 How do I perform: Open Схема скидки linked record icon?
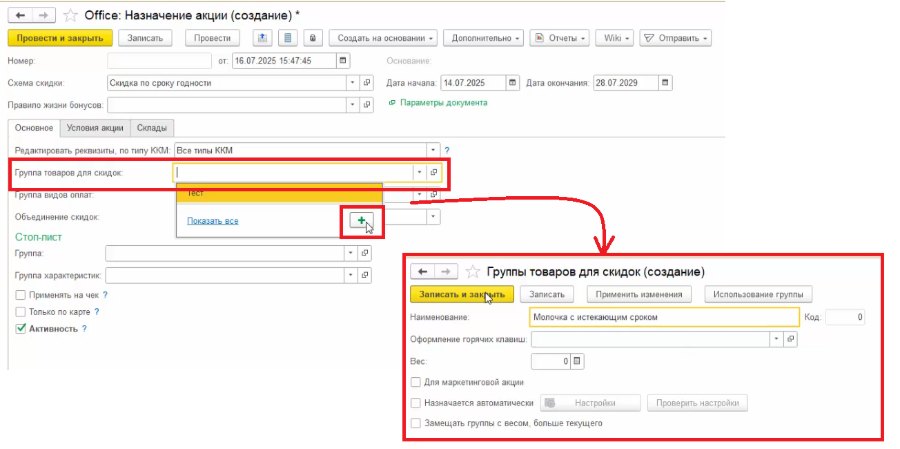point(367,83)
